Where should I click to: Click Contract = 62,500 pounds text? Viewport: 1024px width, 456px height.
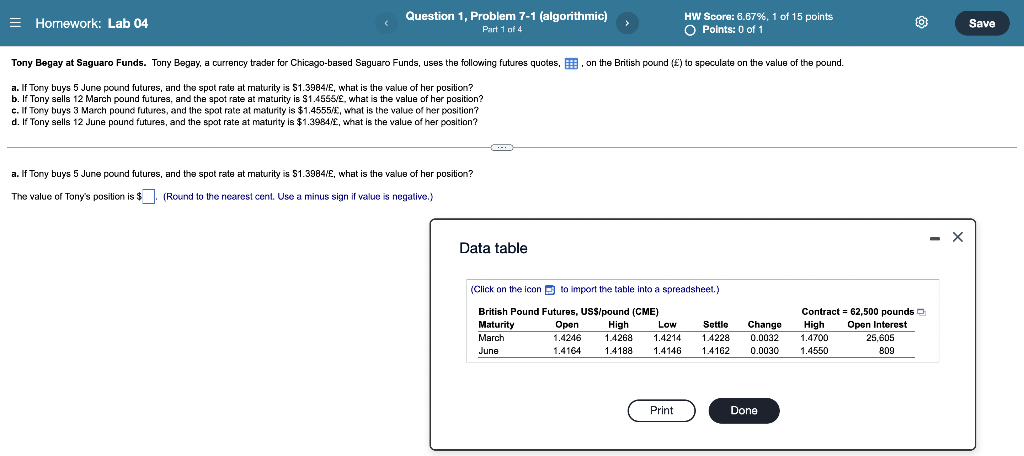click(857, 312)
